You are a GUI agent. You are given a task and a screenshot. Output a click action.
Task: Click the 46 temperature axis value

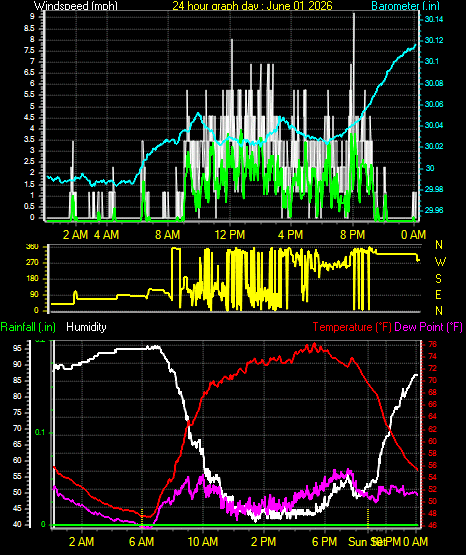click(432, 526)
